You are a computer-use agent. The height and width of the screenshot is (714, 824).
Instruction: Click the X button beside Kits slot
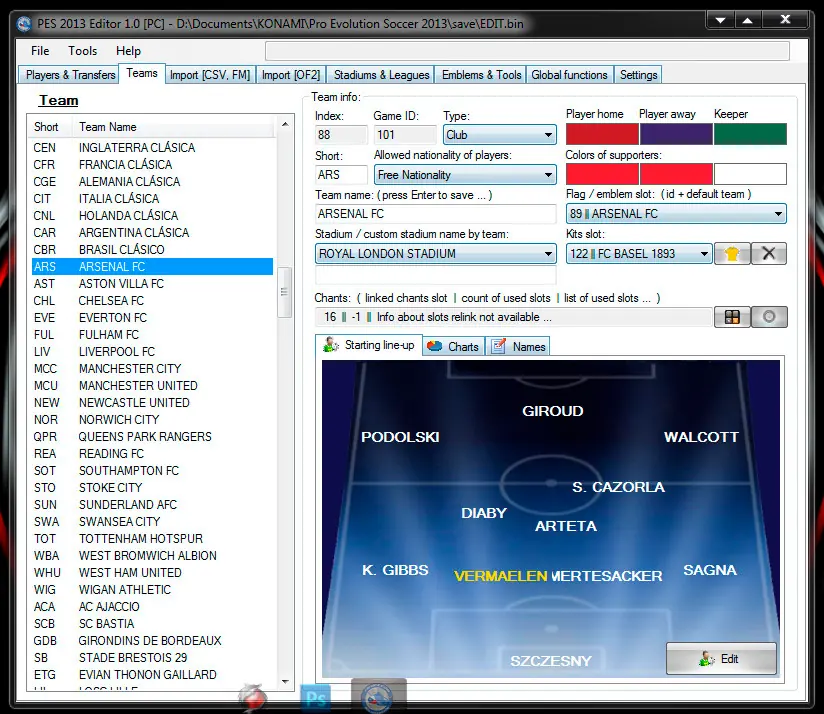(769, 254)
